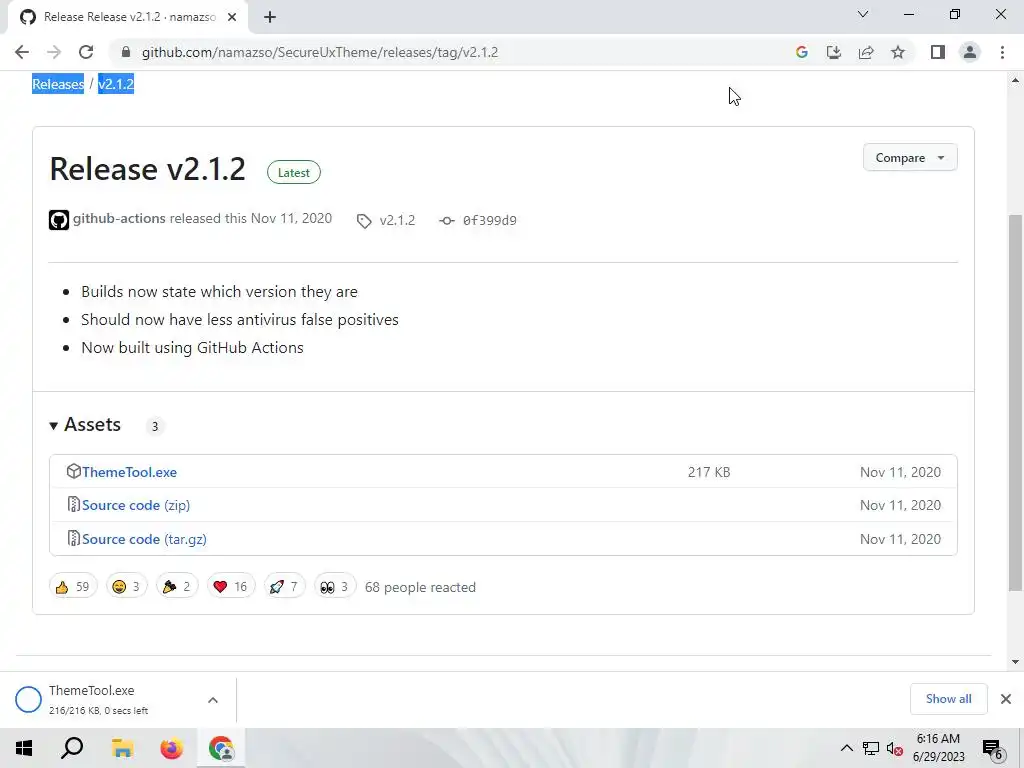This screenshot has width=1024, height=768.
Task: Open the tab search chevron
Action: (863, 14)
